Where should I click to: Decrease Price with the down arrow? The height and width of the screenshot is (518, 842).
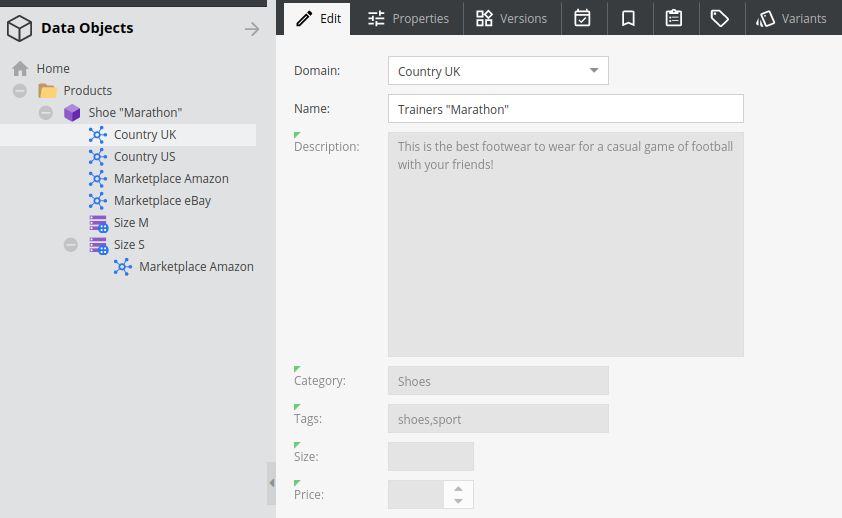pyautogui.click(x=458, y=501)
